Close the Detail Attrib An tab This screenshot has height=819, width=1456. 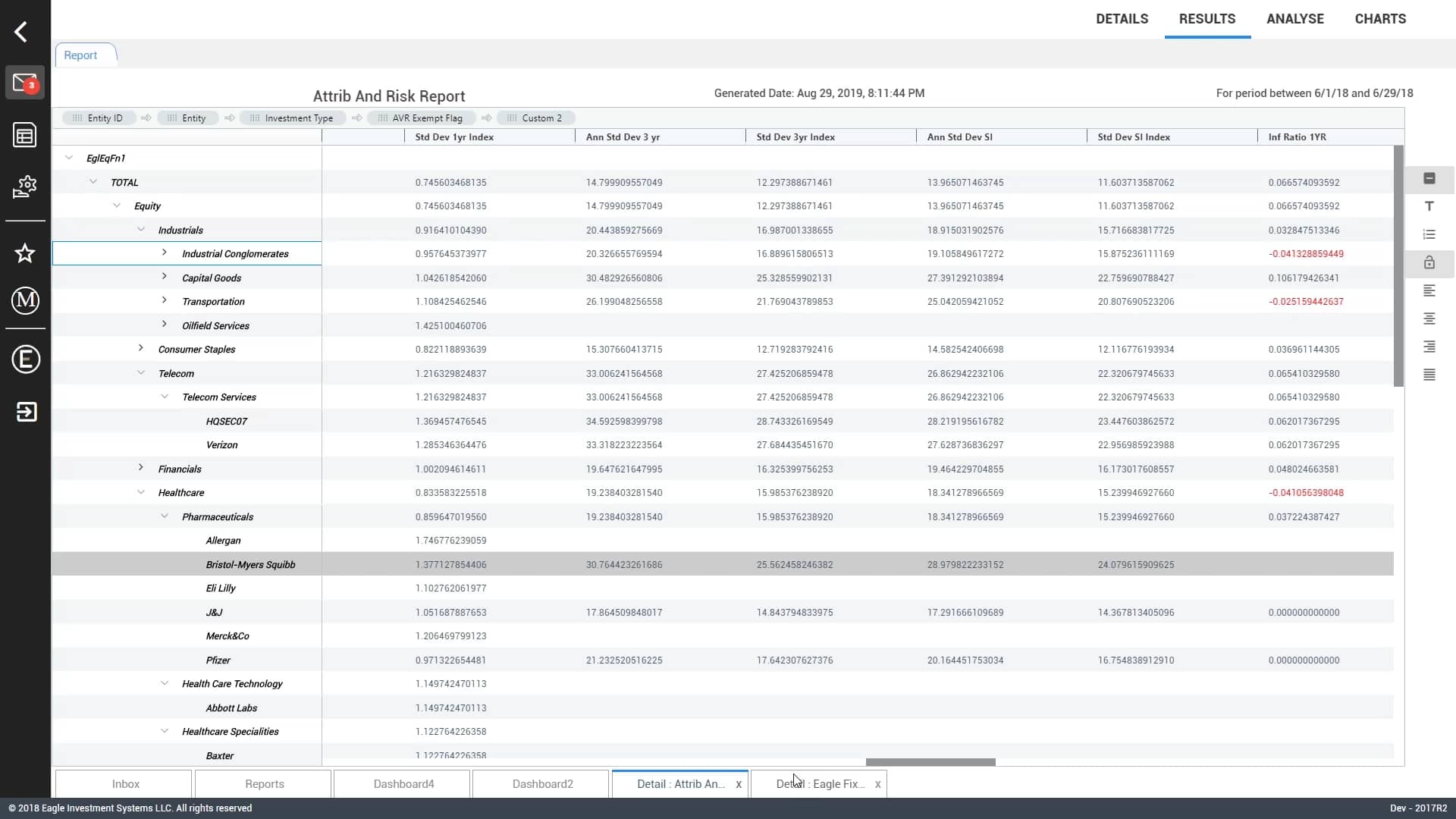739,784
